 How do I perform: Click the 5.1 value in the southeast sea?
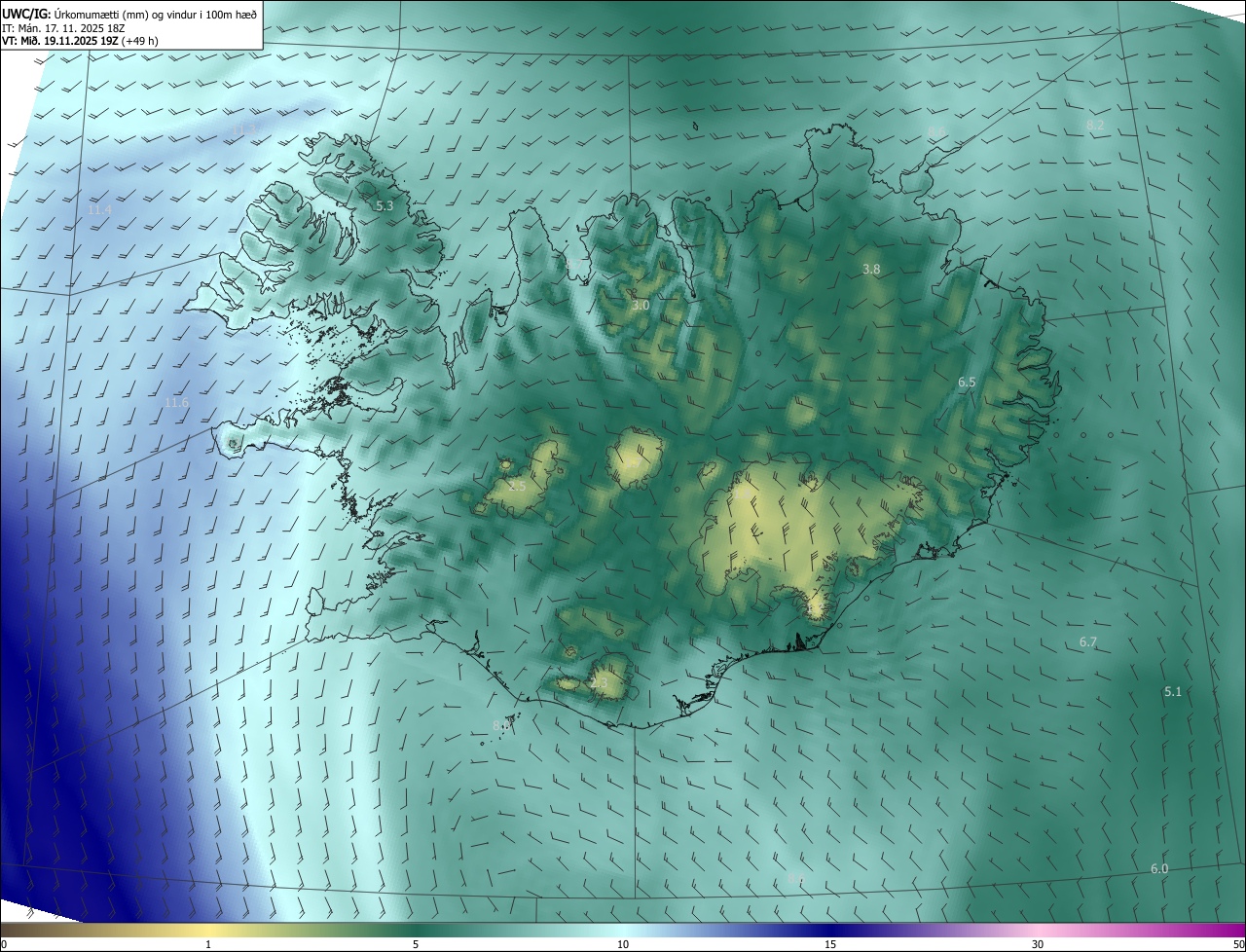1173,692
